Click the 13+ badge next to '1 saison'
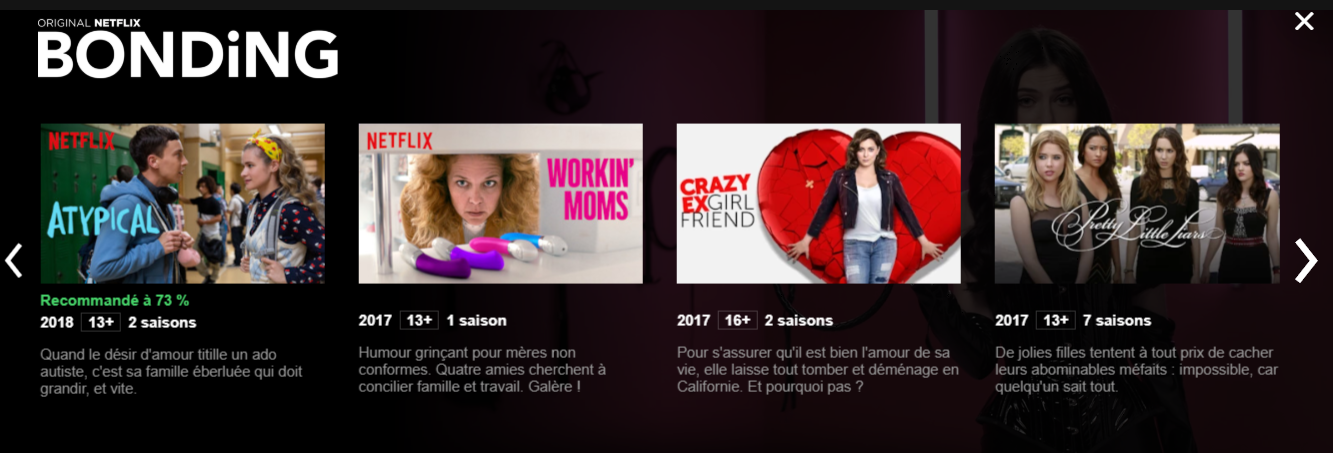 click(x=419, y=320)
